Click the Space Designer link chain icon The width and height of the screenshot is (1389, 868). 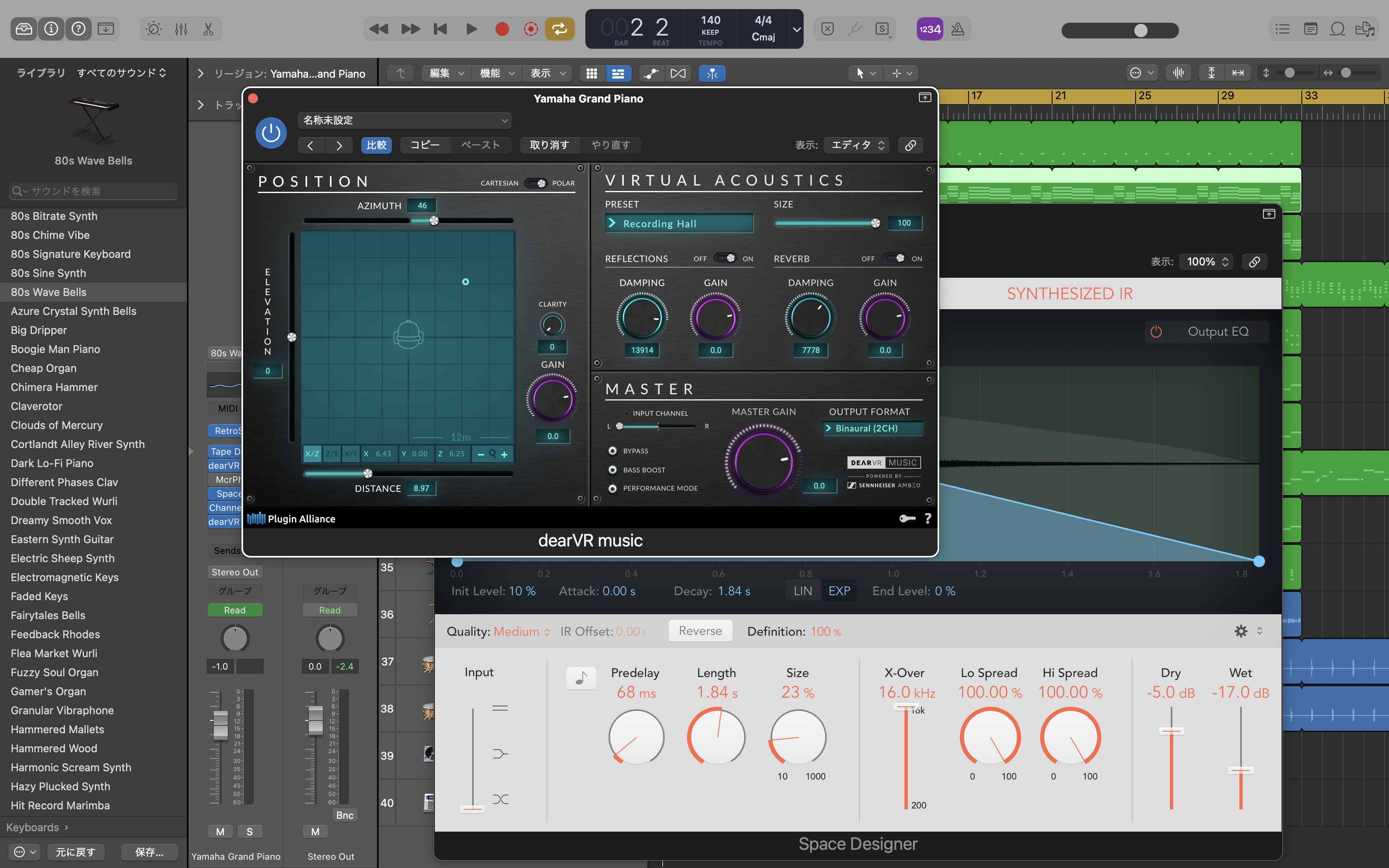click(1255, 262)
